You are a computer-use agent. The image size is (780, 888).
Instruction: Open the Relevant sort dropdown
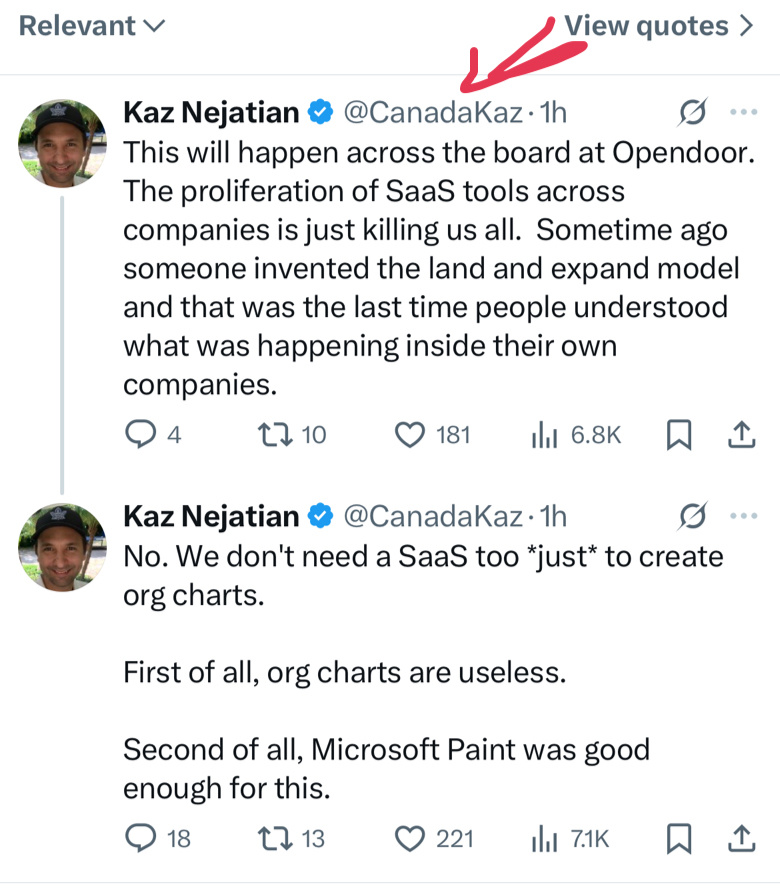pyautogui.click(x=92, y=26)
